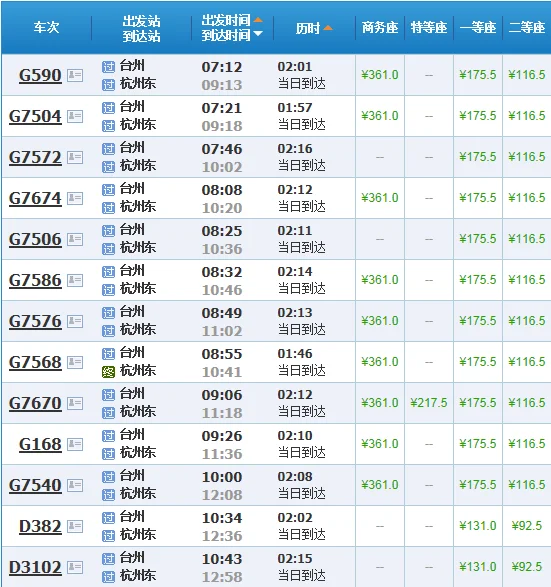The height and width of the screenshot is (587, 551).
Task: Click duration 02:16 in G7572 row
Action: pyautogui.click(x=295, y=149)
